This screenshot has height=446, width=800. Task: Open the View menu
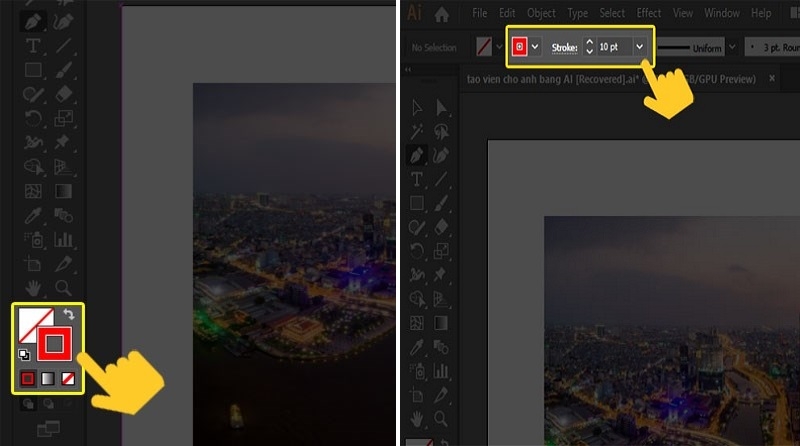[x=683, y=13]
